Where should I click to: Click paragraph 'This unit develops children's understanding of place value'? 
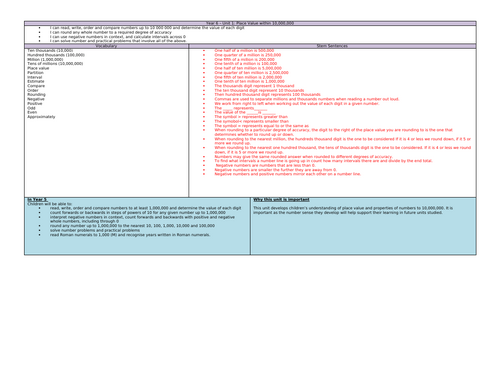(353, 210)
